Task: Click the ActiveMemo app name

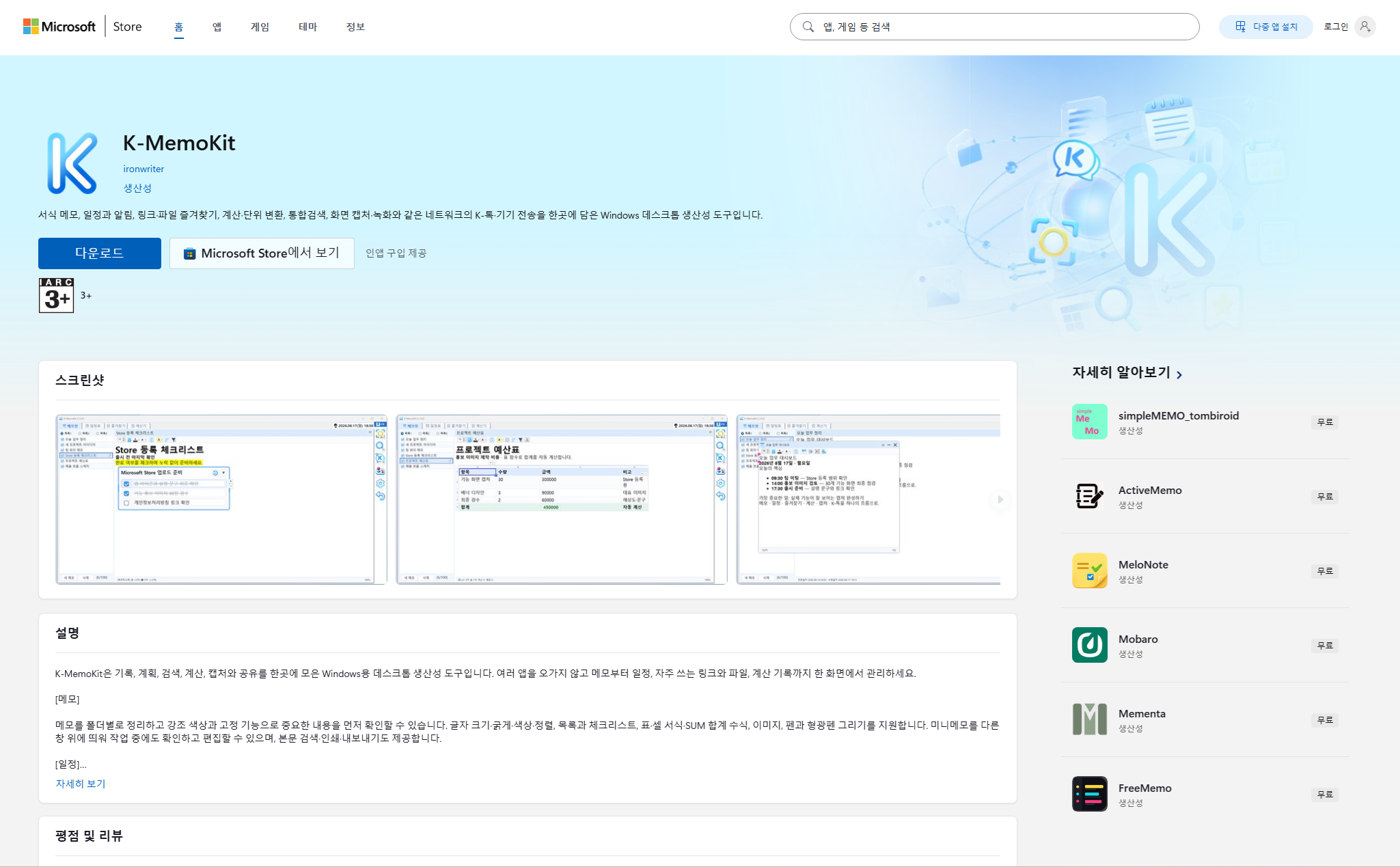Action: point(1150,490)
